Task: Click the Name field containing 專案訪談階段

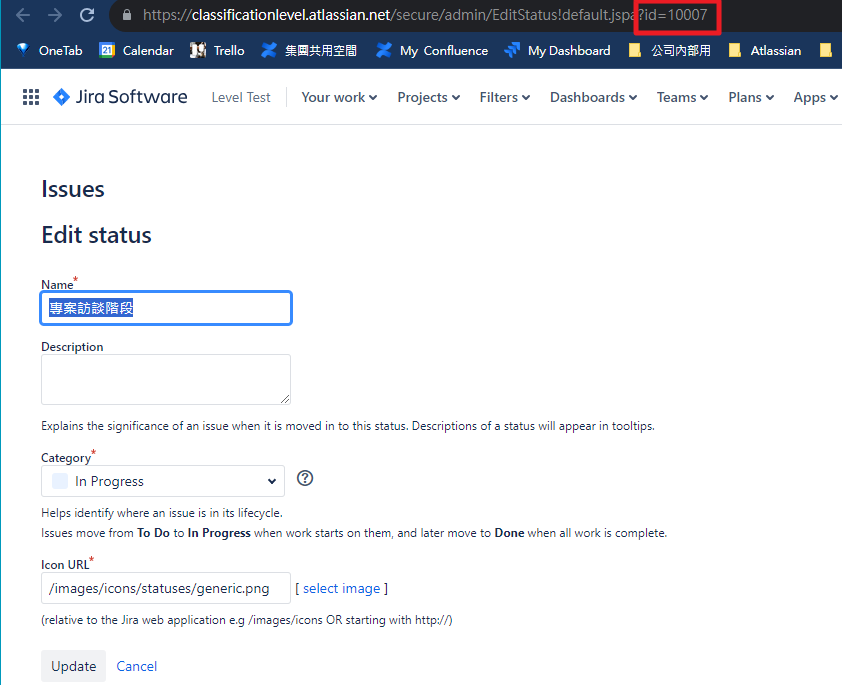Action: click(x=166, y=308)
